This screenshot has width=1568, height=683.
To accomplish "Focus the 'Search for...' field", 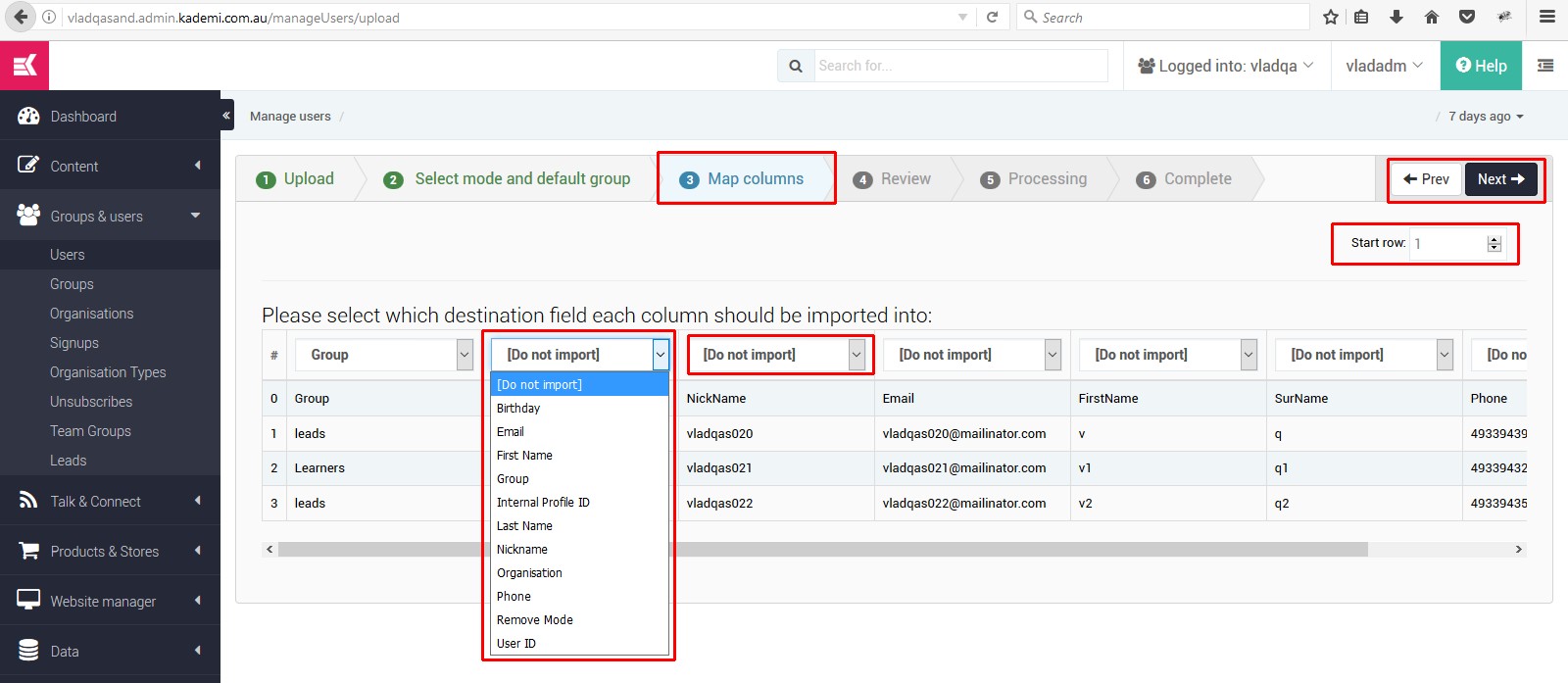I will 961,66.
